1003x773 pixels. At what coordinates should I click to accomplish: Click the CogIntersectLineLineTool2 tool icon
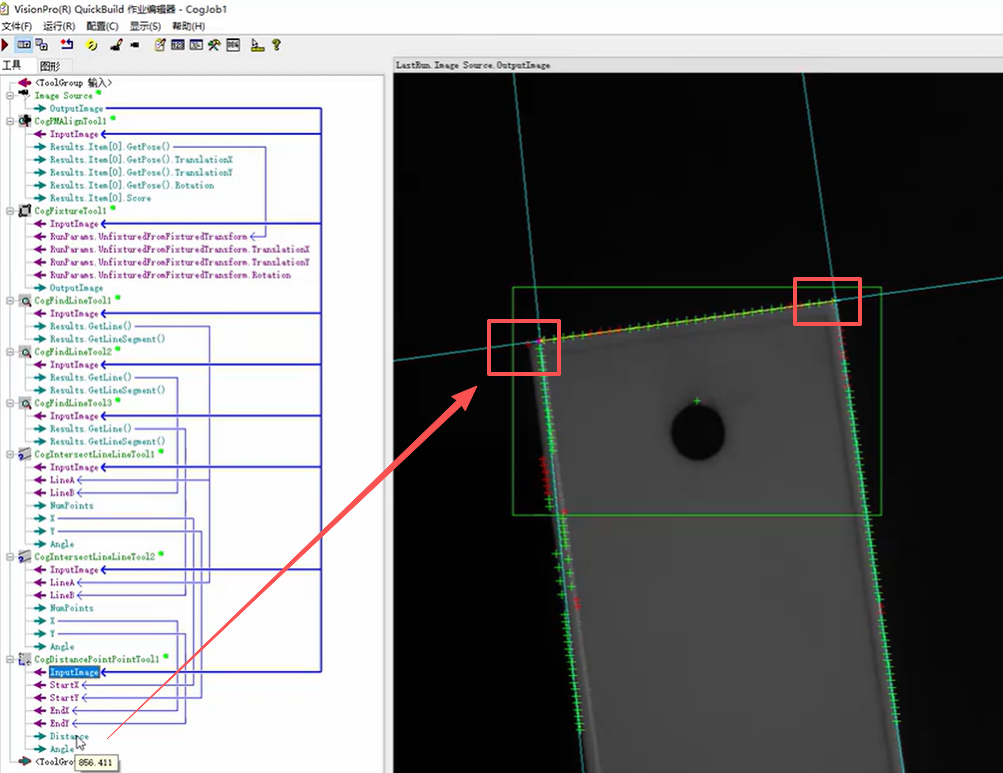click(25, 556)
